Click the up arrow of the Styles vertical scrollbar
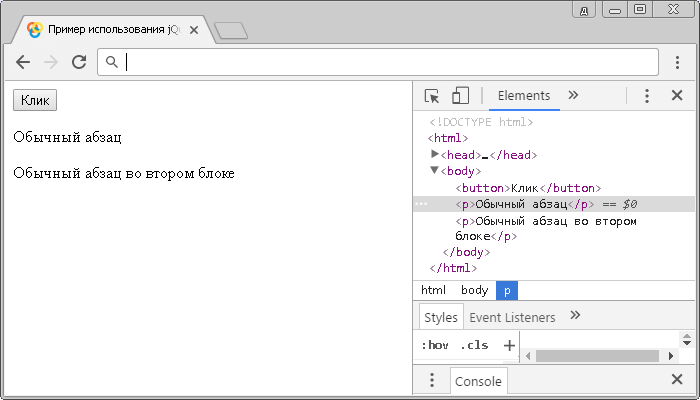Screen dimensions: 700x400 (x=687, y=336)
